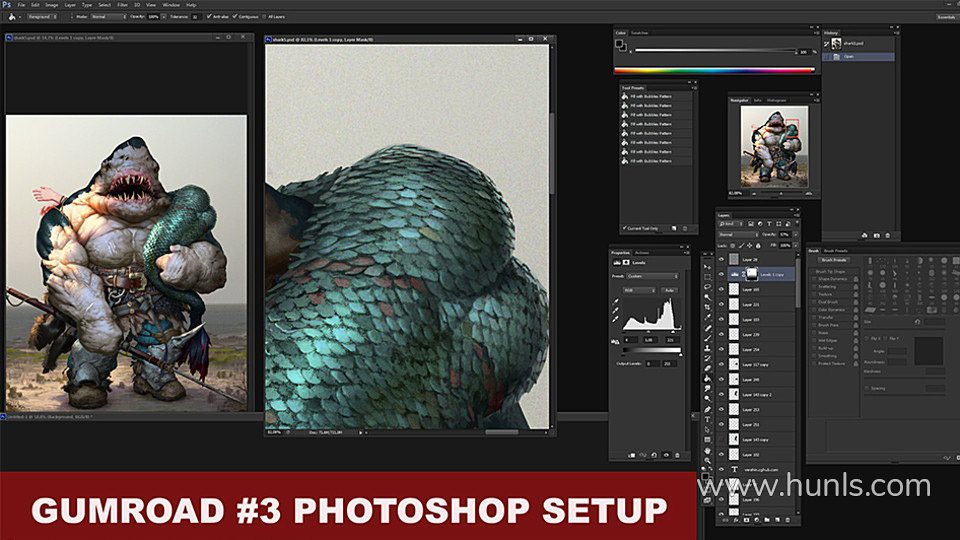The image size is (960, 540).
Task: Select the Rectangular Marquee tool
Action: point(708,277)
